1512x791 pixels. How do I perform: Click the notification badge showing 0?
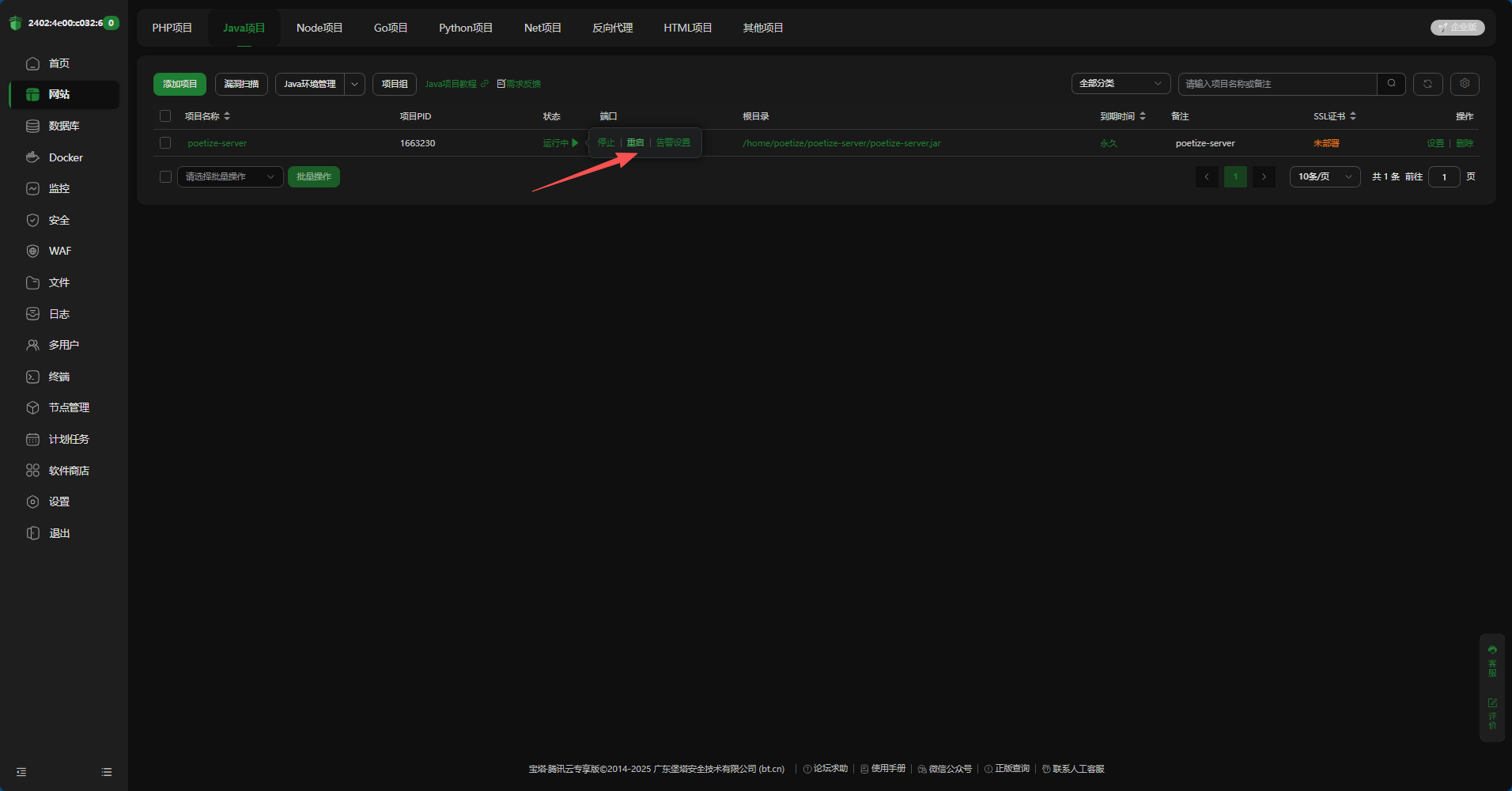(x=112, y=23)
